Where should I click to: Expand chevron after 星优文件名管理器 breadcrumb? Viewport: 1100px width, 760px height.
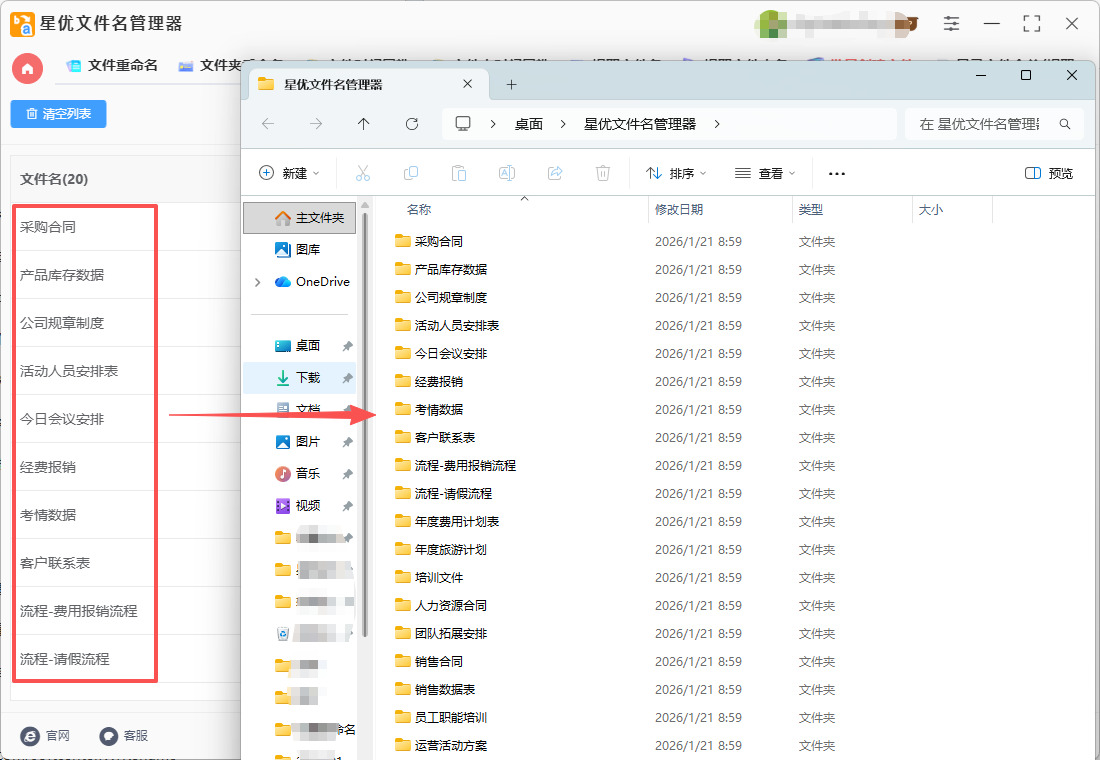(716, 124)
